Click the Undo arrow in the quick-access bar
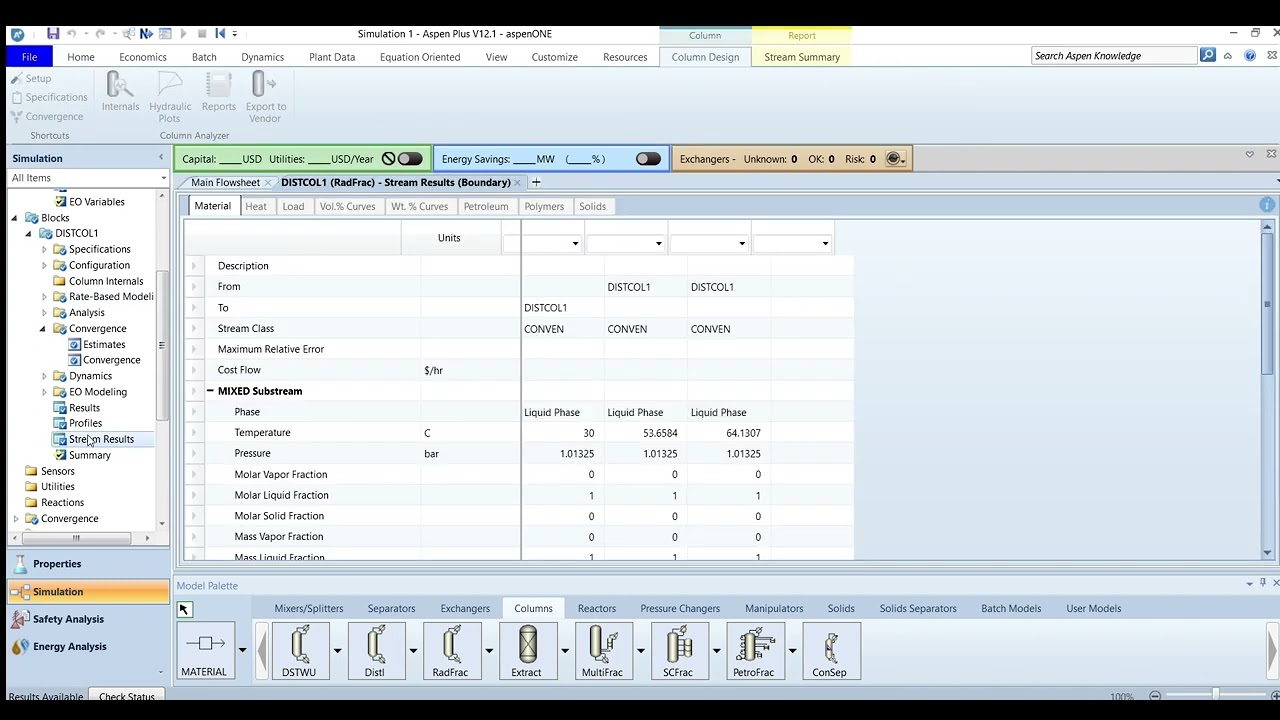 tap(72, 34)
